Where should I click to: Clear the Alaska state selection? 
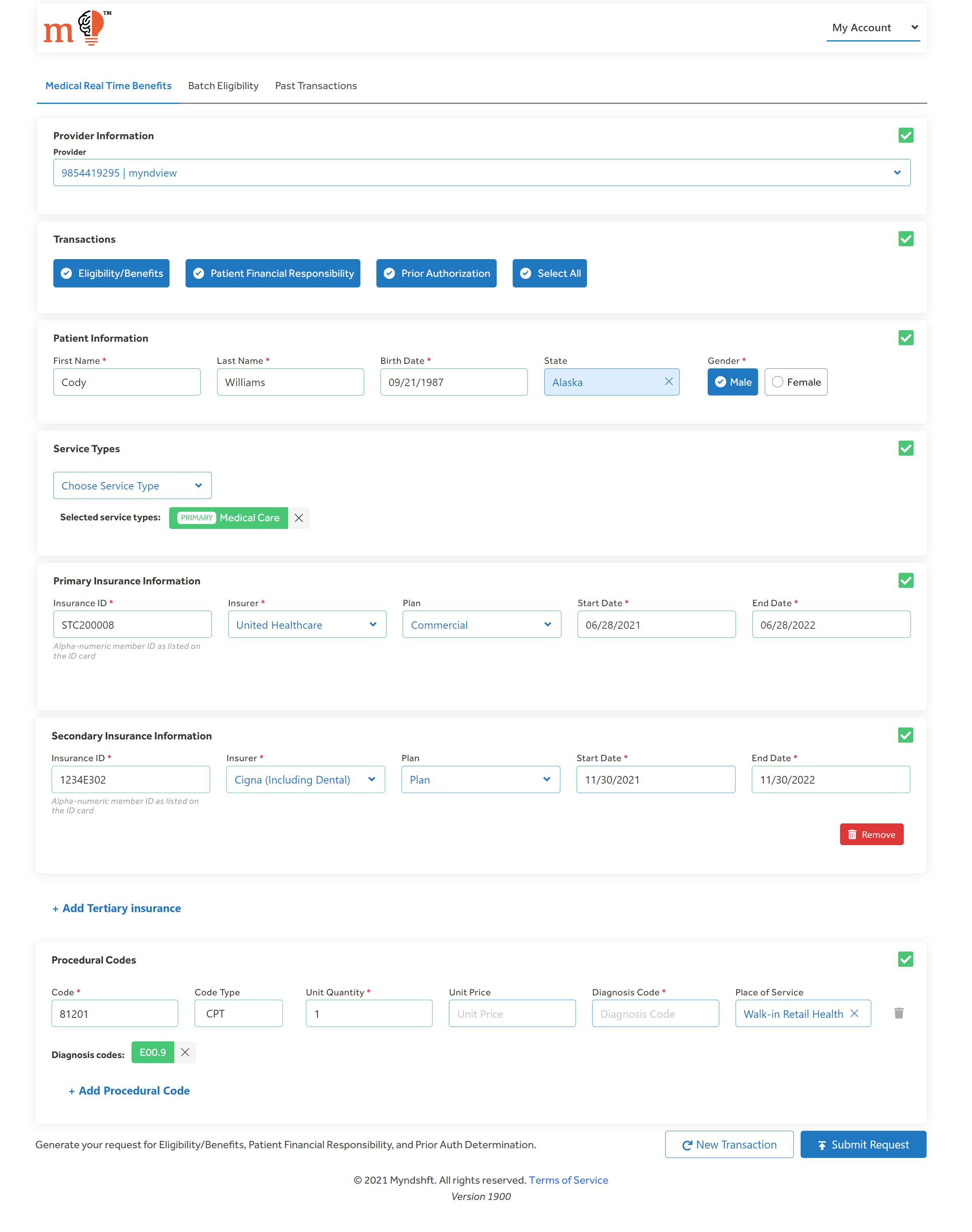(x=669, y=382)
